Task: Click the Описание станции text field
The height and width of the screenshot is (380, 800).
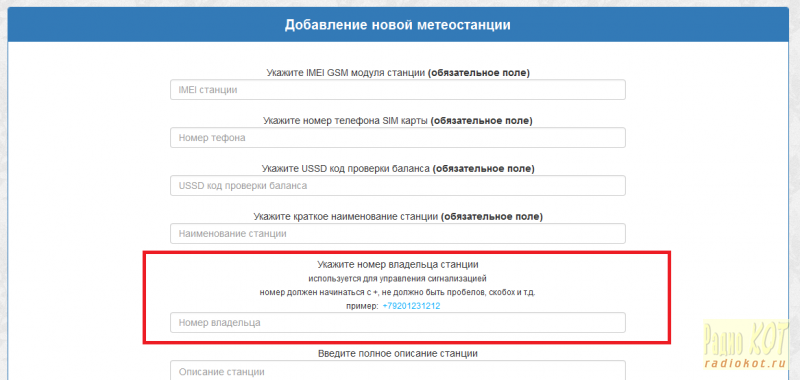Action: pos(397,370)
